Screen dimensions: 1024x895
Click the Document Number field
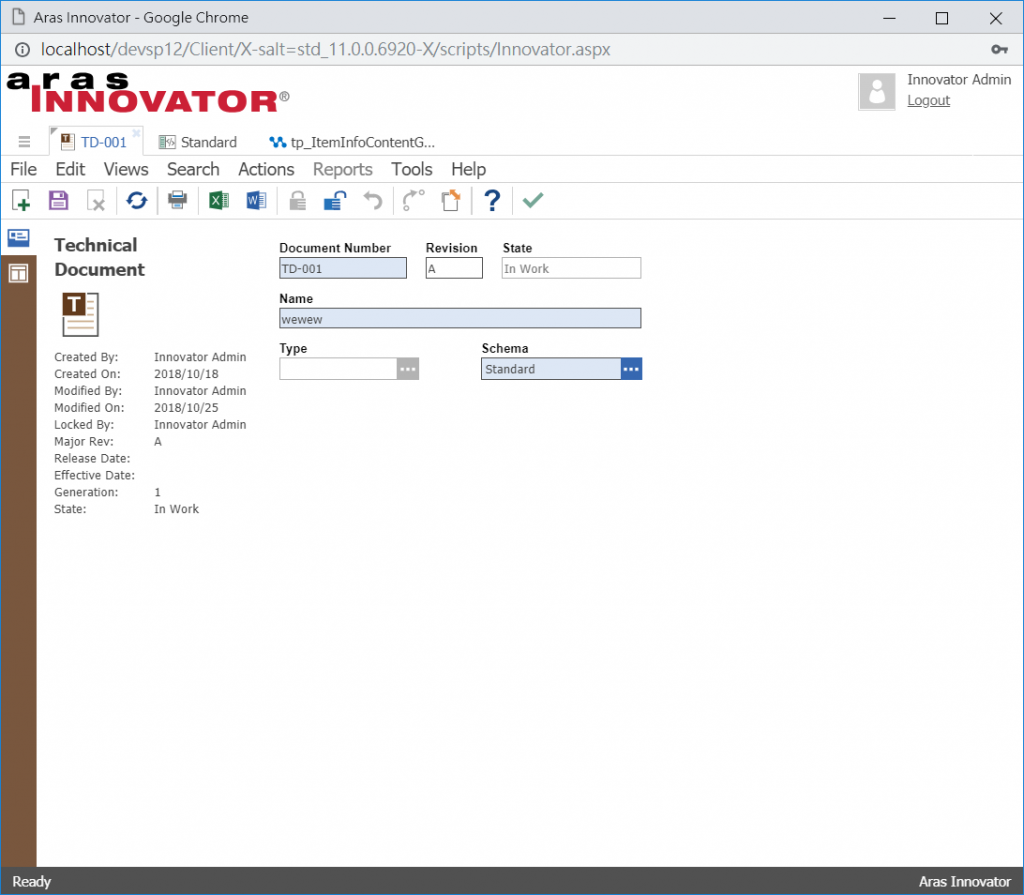pyautogui.click(x=343, y=268)
